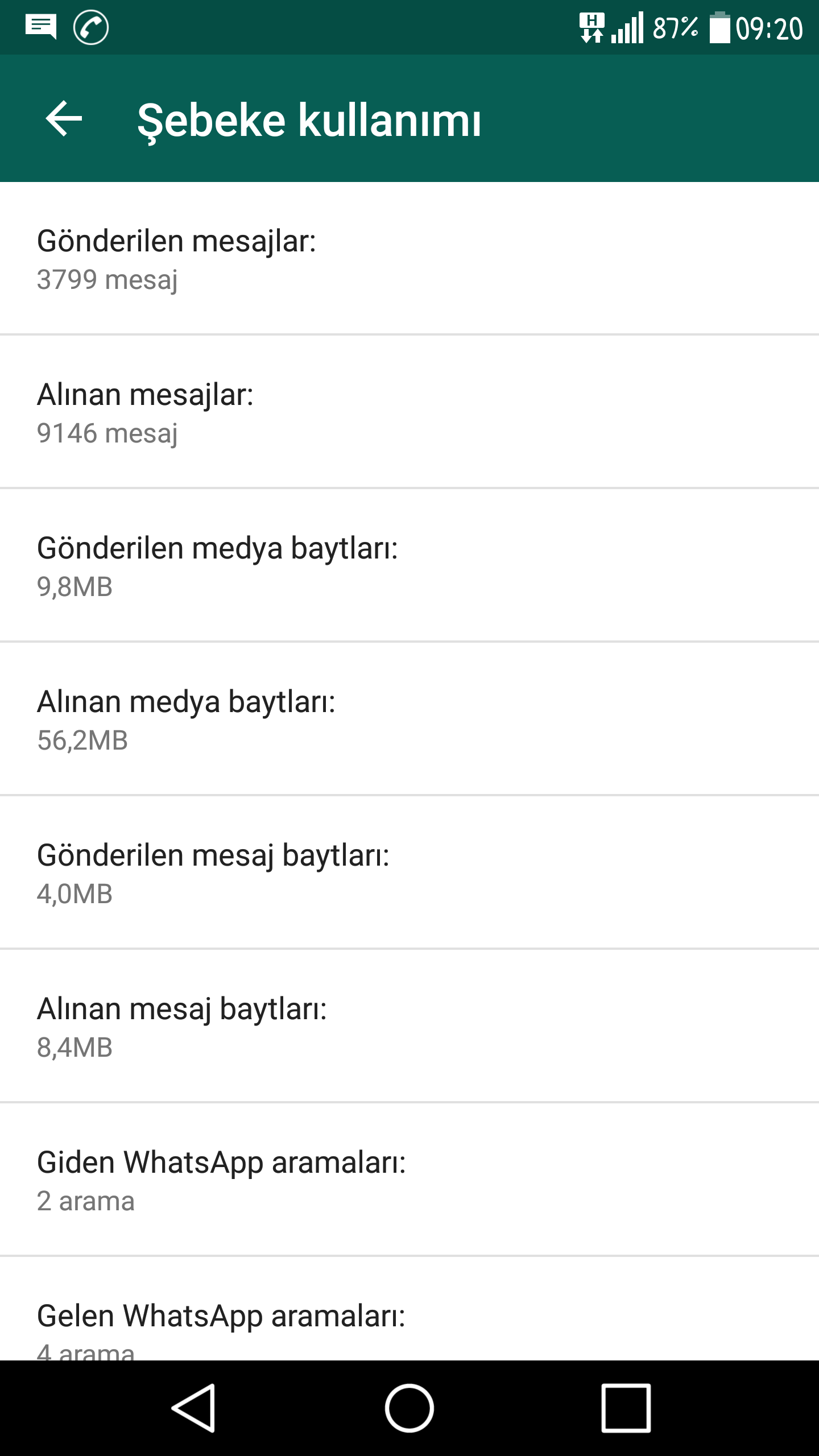Tap Giden WhatsApp aramaları entry
819x1456 pixels.
(409, 1180)
